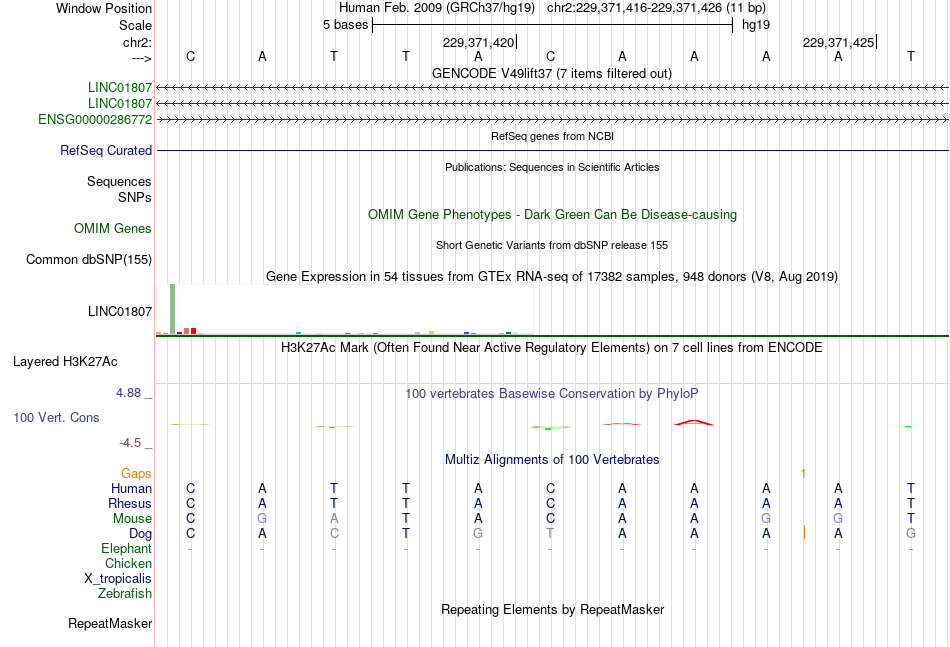The image size is (950, 647).
Task: Select the Elephant alignment row label
Action: 126,548
